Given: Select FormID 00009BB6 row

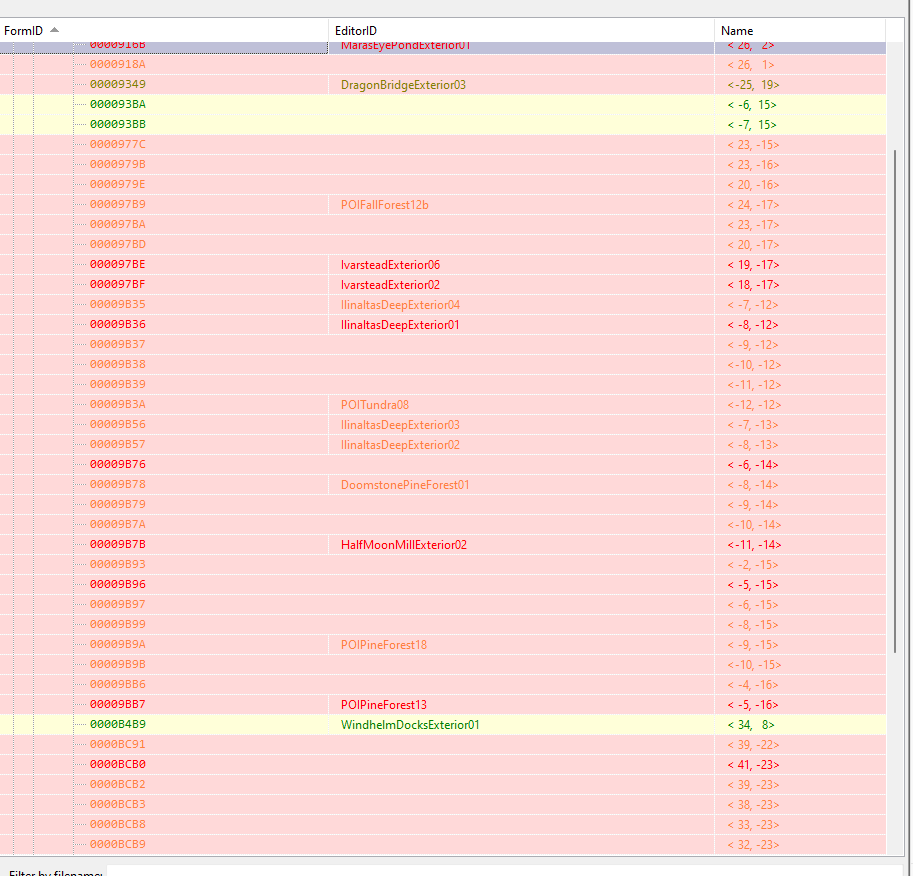Looking at the screenshot, I should point(443,685).
